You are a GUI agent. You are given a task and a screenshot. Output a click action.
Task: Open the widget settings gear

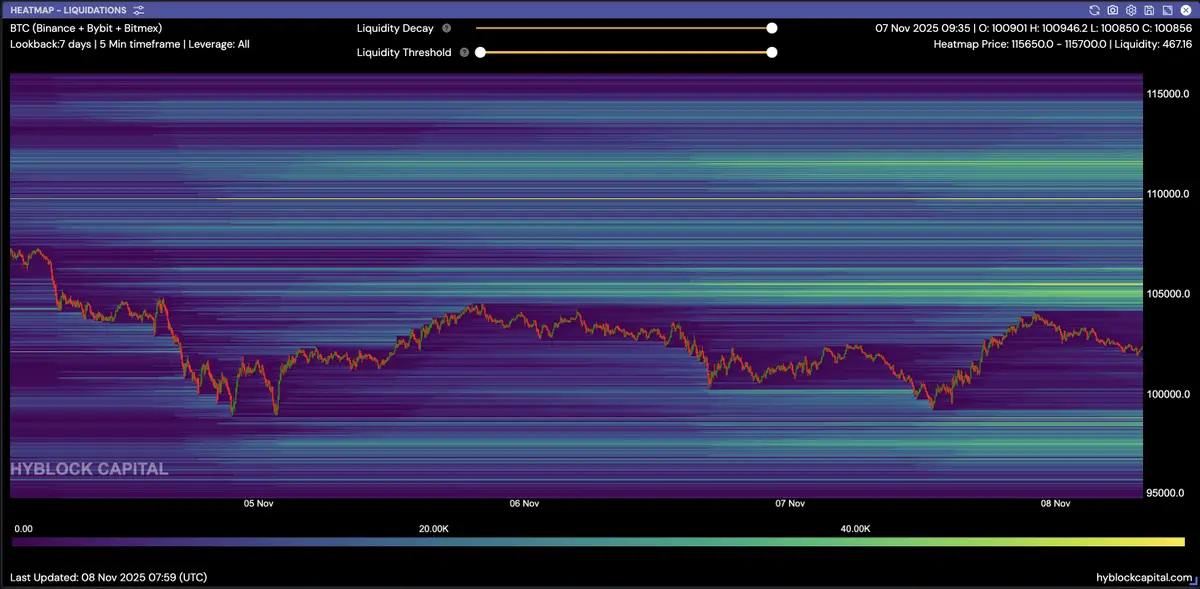pos(1131,10)
